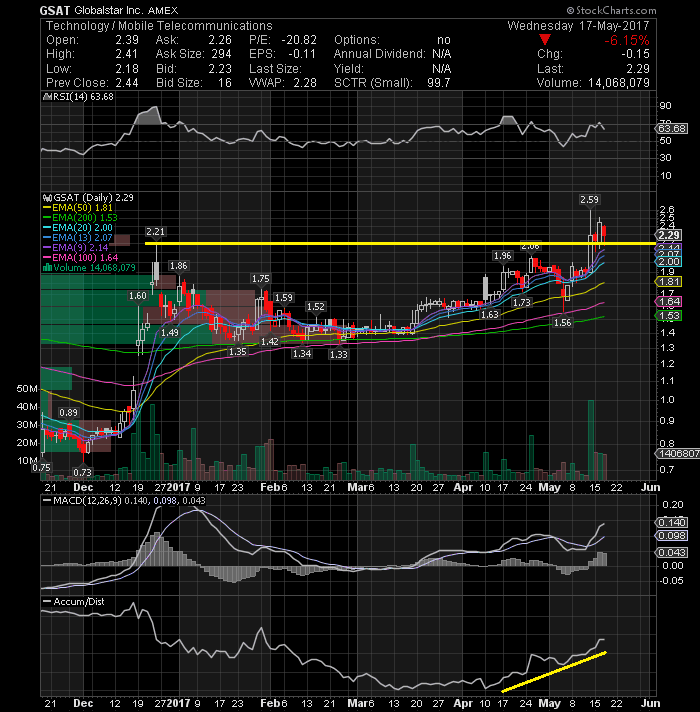Select the 1.96 April price label

point(503,256)
